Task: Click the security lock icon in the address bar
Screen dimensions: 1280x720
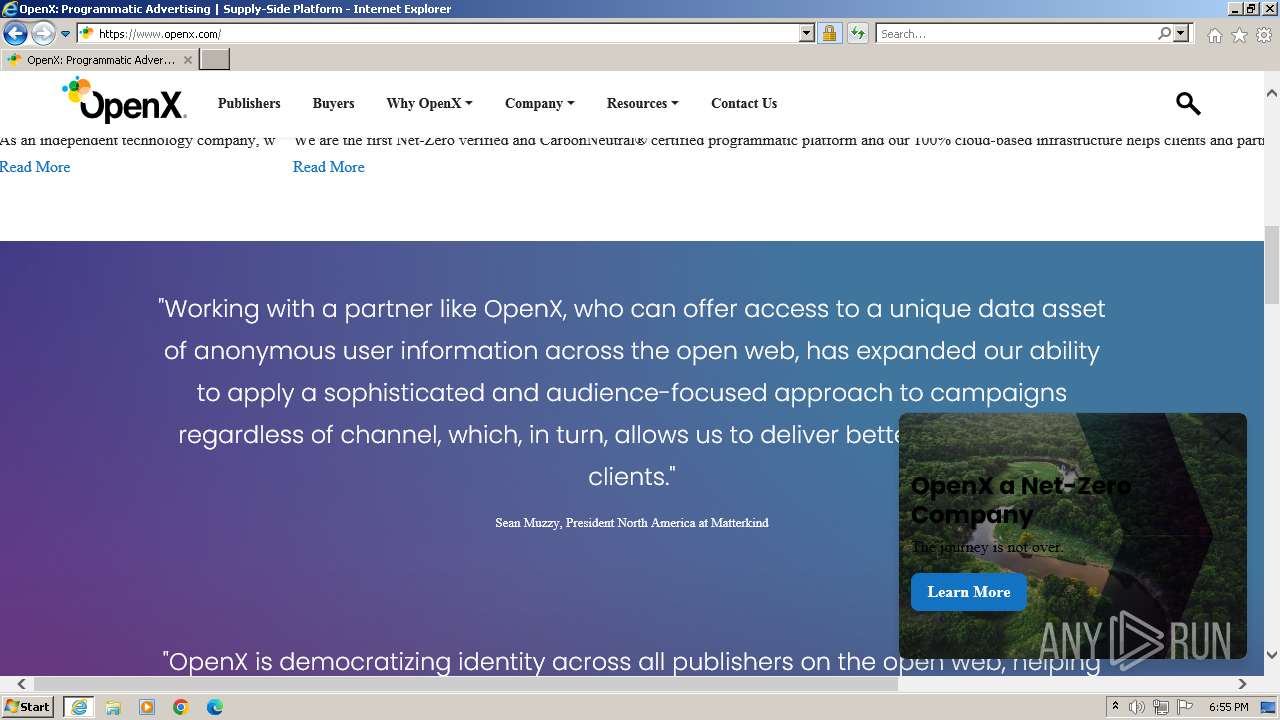Action: pos(829,33)
